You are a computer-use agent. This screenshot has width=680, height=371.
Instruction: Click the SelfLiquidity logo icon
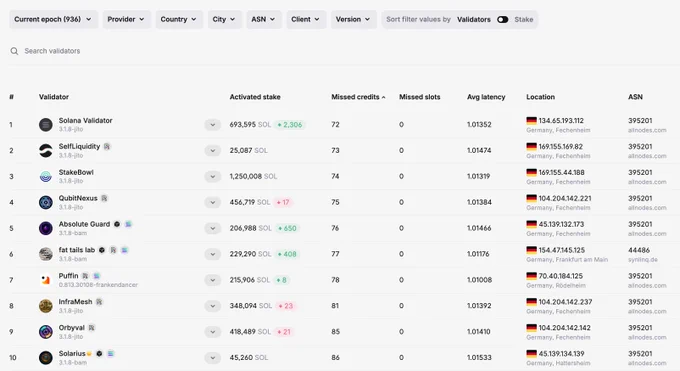pyautogui.click(x=46, y=151)
